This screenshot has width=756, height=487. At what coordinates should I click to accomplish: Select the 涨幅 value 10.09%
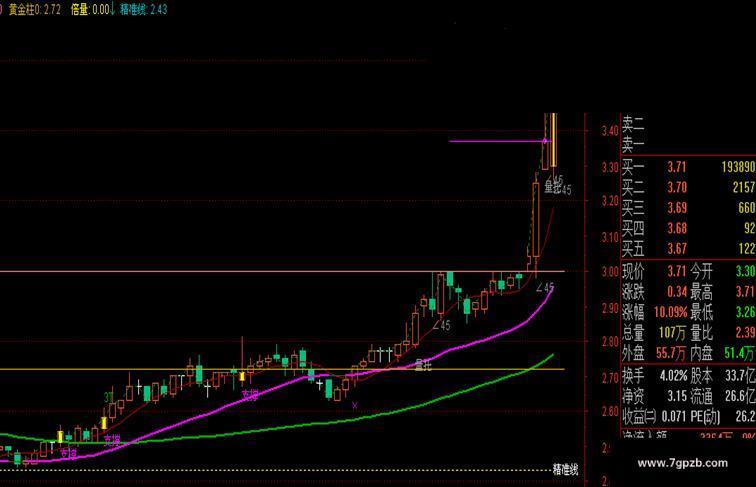(x=671, y=312)
